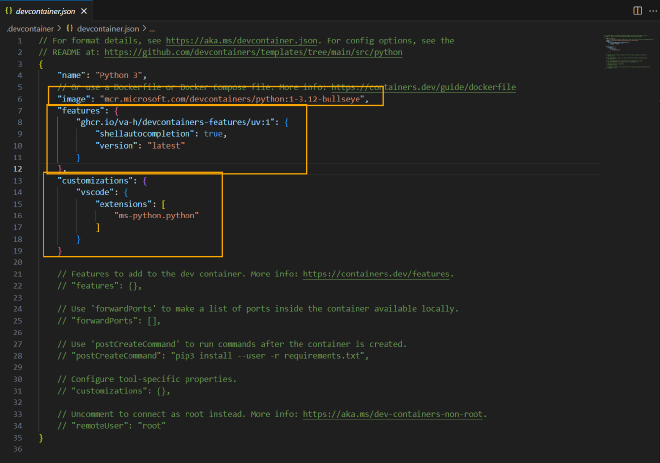660x463 pixels.
Task: Click commented "forwardPorts": [] line
Action: [x=109, y=321]
